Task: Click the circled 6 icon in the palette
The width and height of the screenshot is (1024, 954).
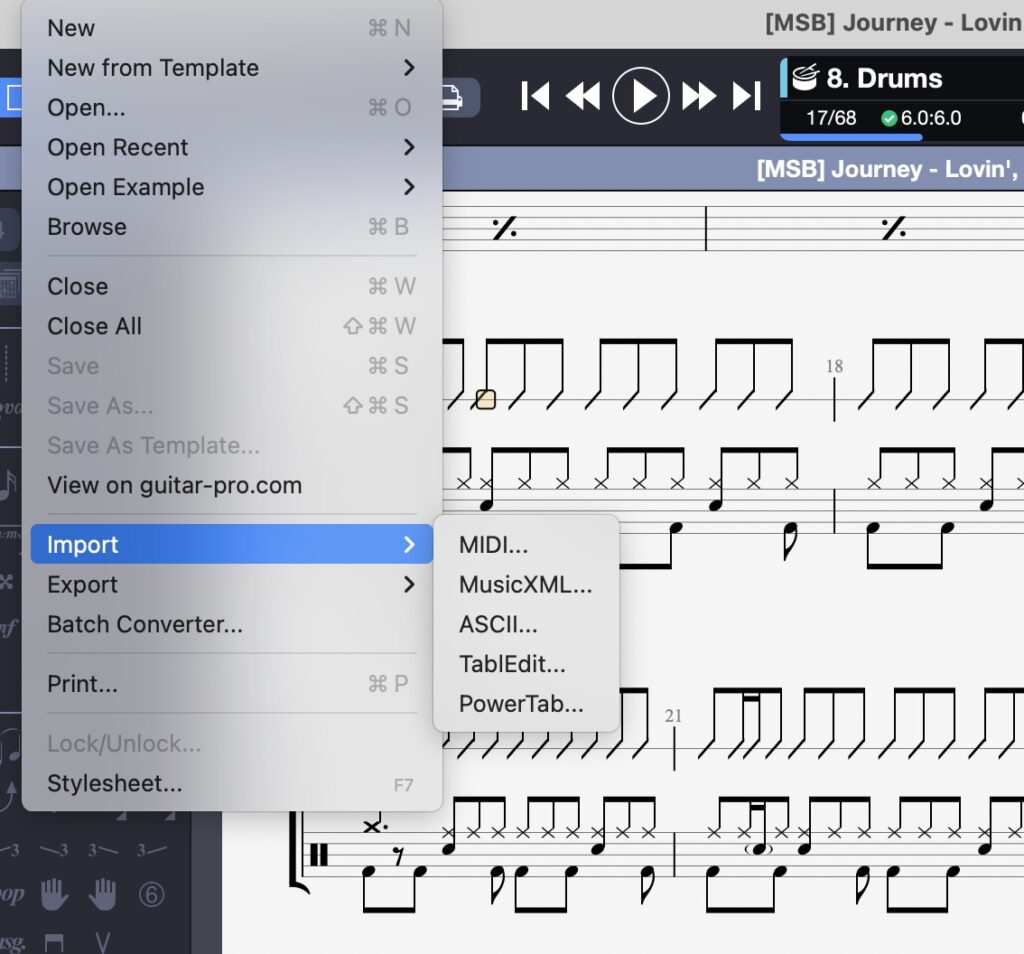Action: click(152, 894)
